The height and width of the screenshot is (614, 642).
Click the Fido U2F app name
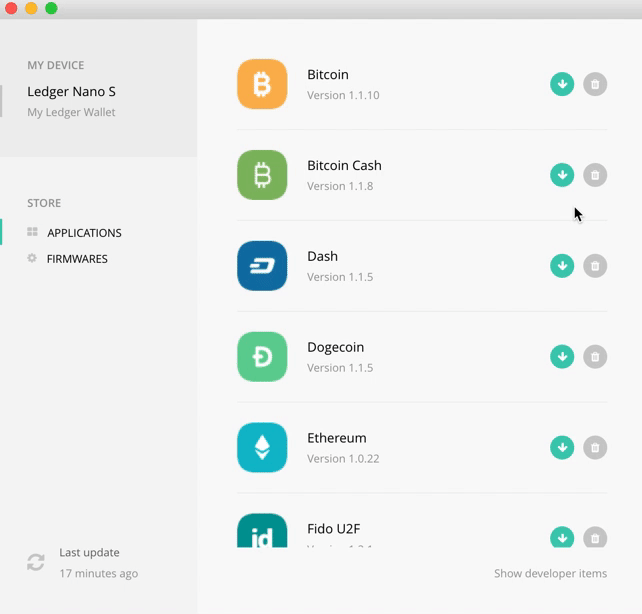click(x=334, y=529)
